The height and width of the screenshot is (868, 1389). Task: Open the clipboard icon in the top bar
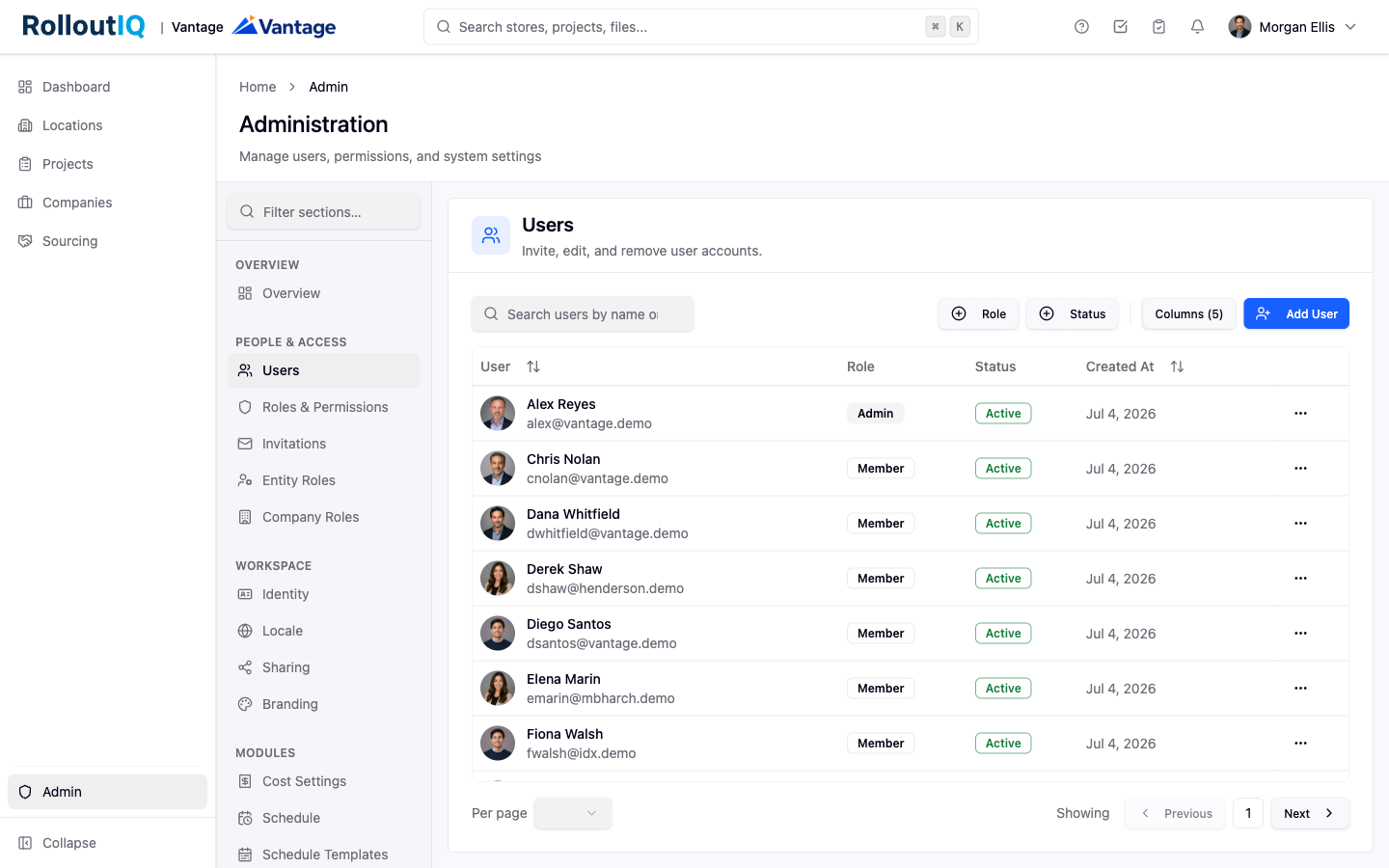pos(1158,27)
